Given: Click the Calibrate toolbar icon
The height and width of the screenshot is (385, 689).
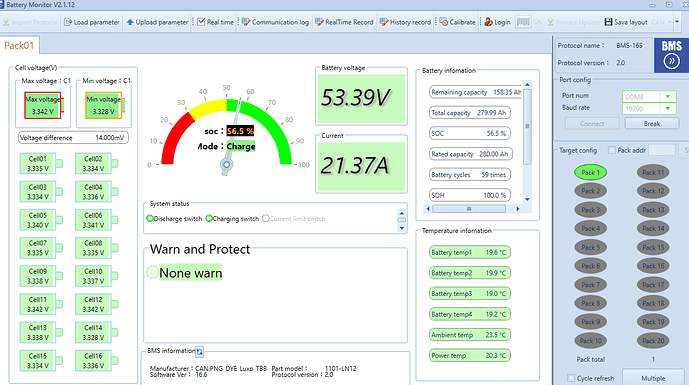Looking at the screenshot, I should pos(443,22).
